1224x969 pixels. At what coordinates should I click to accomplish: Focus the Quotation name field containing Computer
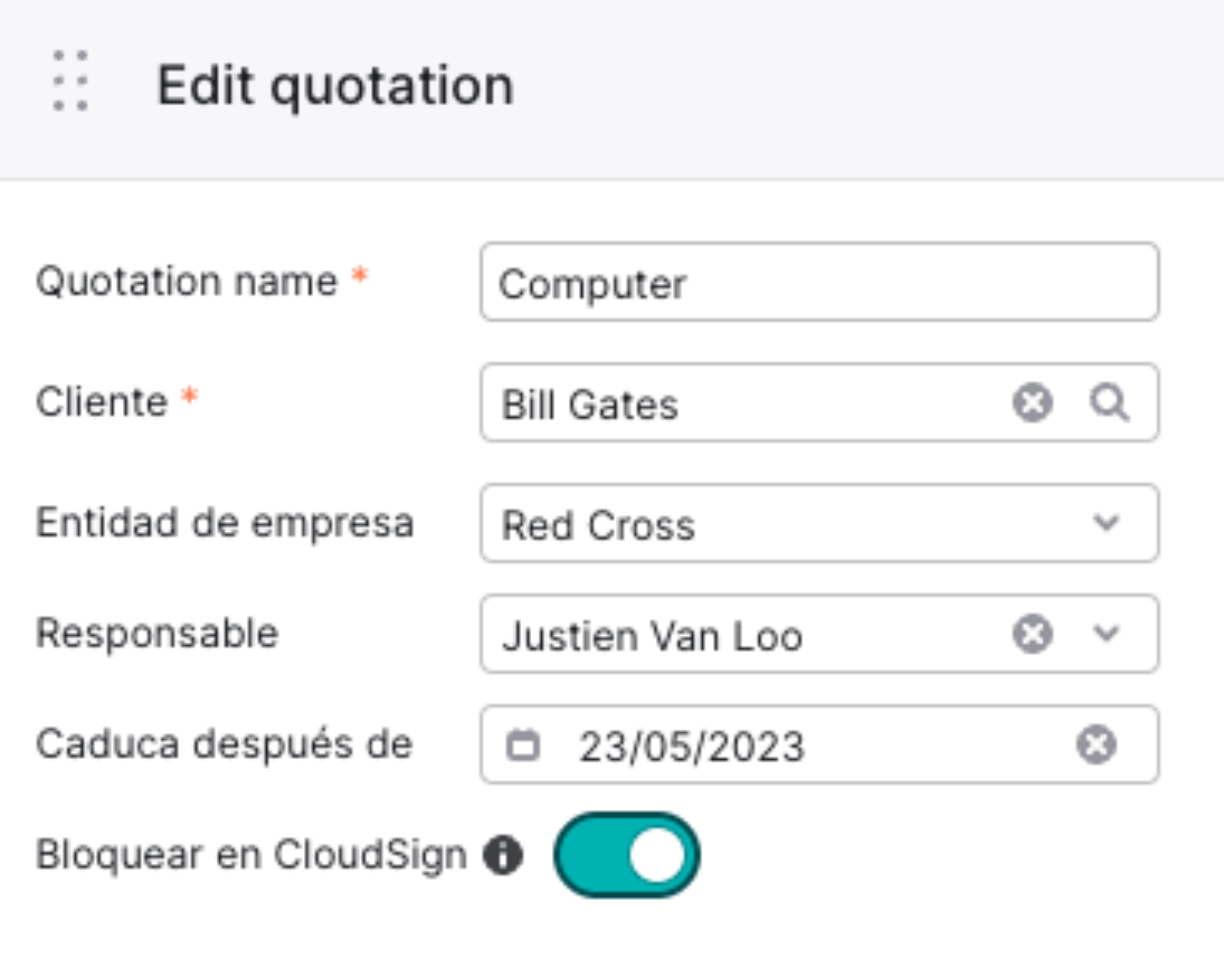(x=818, y=283)
